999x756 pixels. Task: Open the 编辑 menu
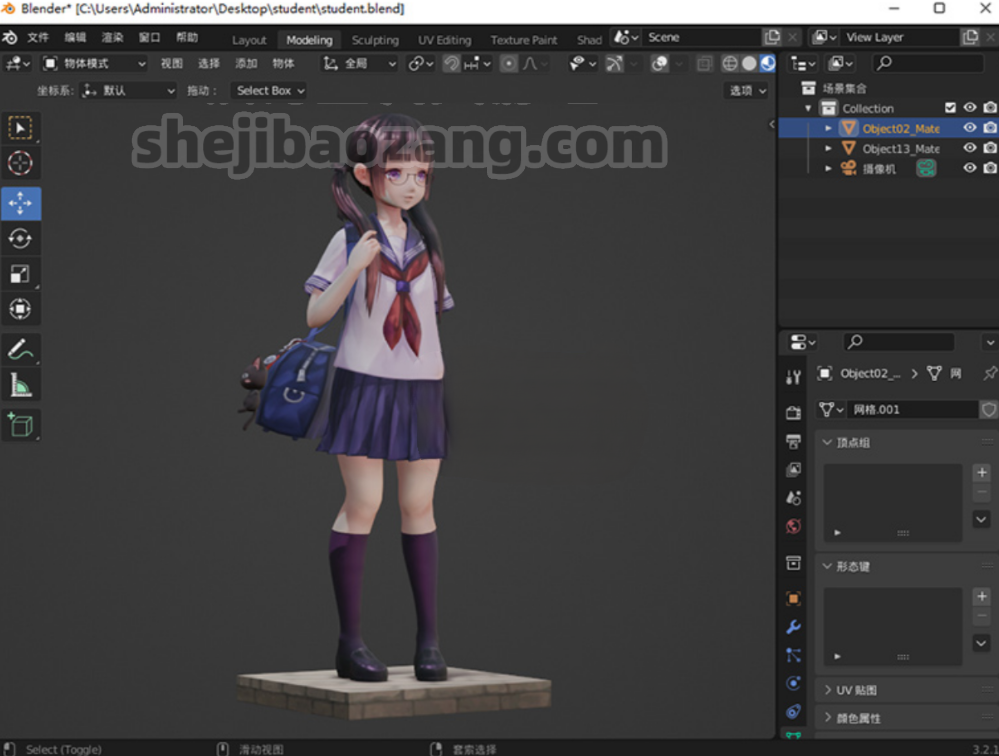75,38
